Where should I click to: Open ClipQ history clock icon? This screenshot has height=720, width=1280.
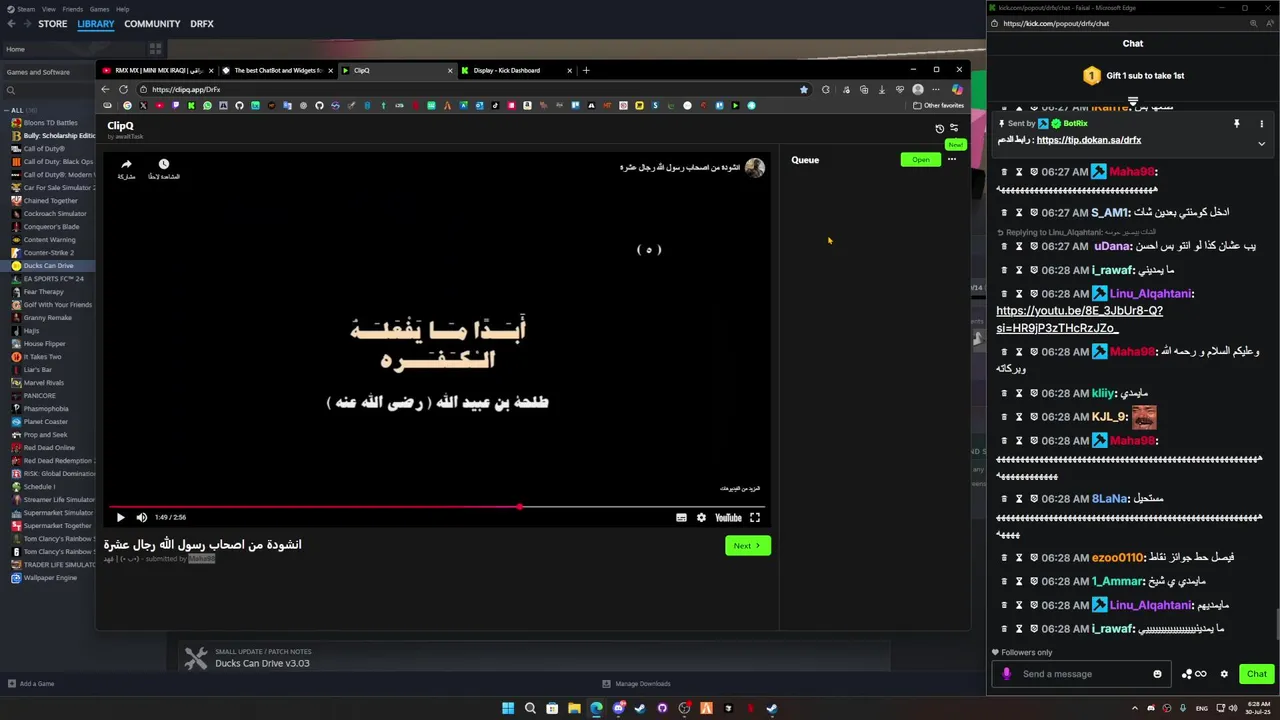click(x=939, y=128)
